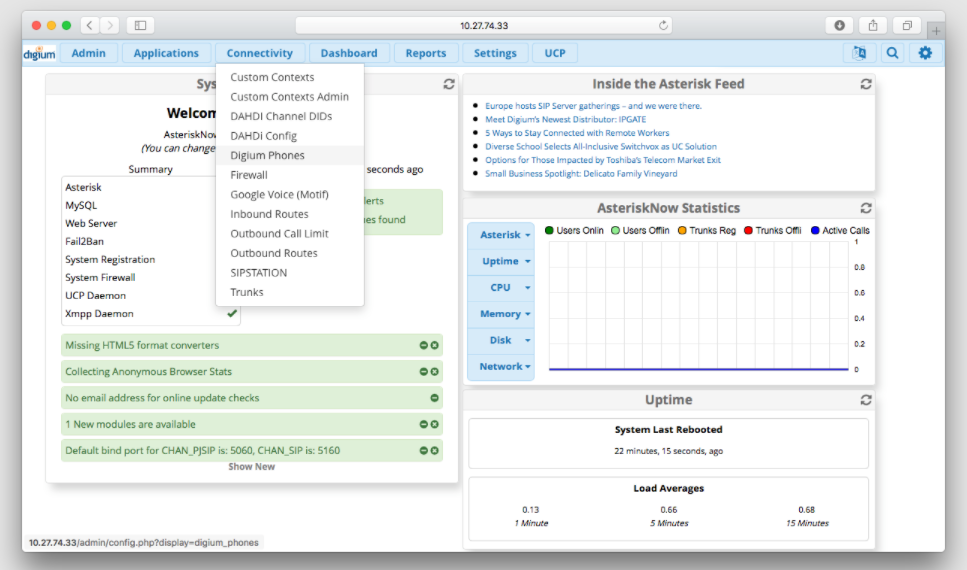Refresh the System Overview panel
The width and height of the screenshot is (967, 570).
tap(449, 84)
